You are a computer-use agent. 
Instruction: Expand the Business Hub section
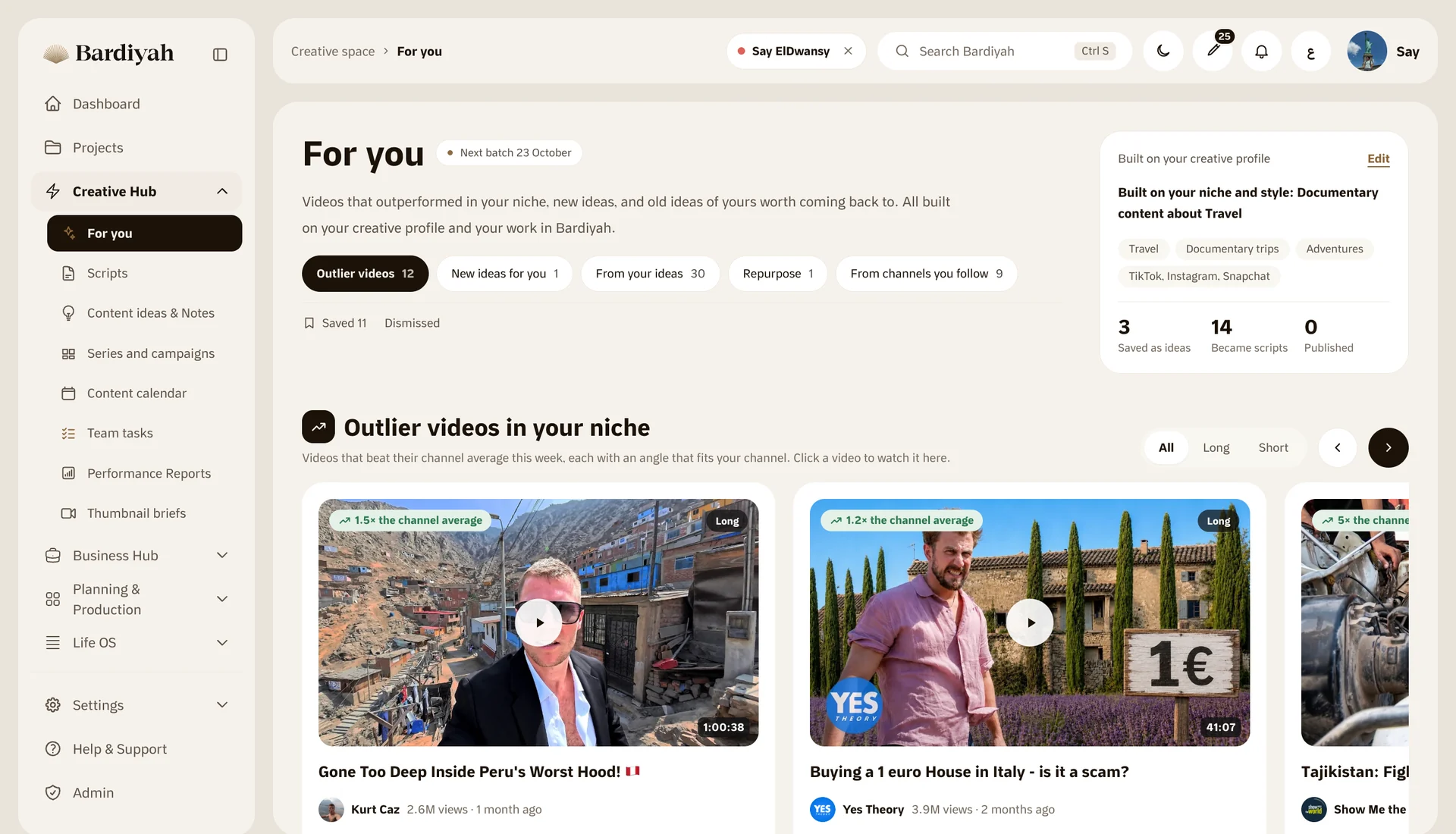(137, 556)
